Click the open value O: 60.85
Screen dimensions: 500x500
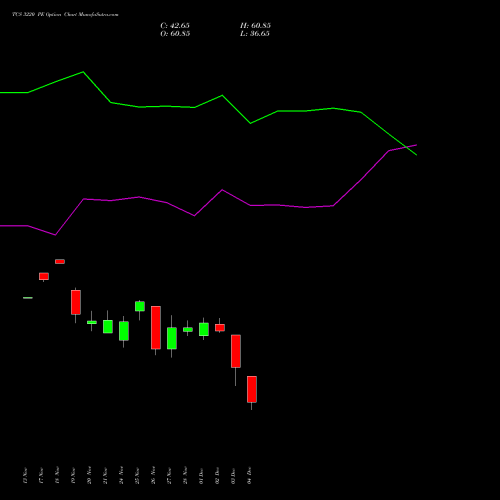[x=175, y=34]
